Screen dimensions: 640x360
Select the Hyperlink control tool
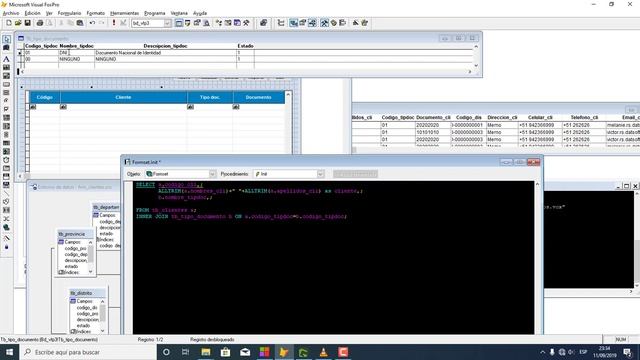pyautogui.click(x=7, y=227)
